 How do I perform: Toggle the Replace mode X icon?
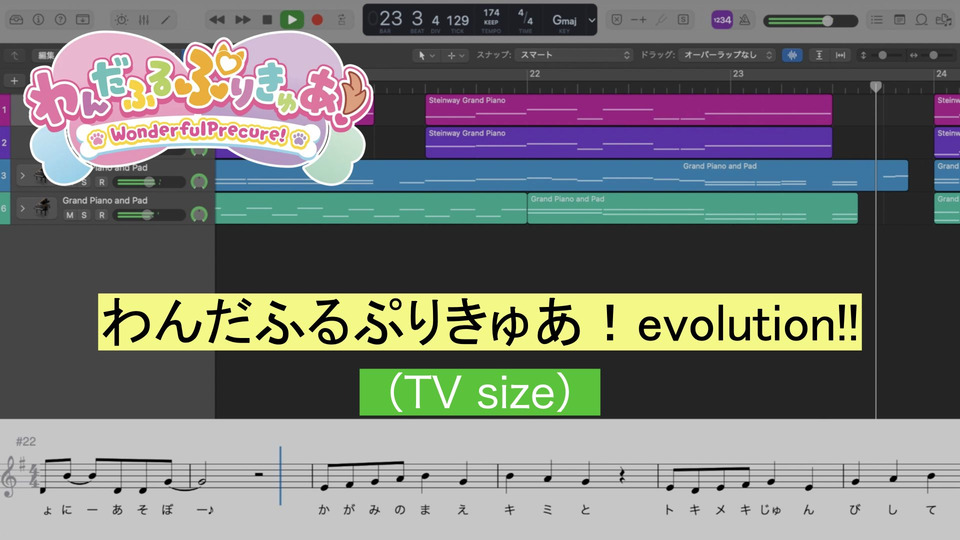(x=617, y=20)
